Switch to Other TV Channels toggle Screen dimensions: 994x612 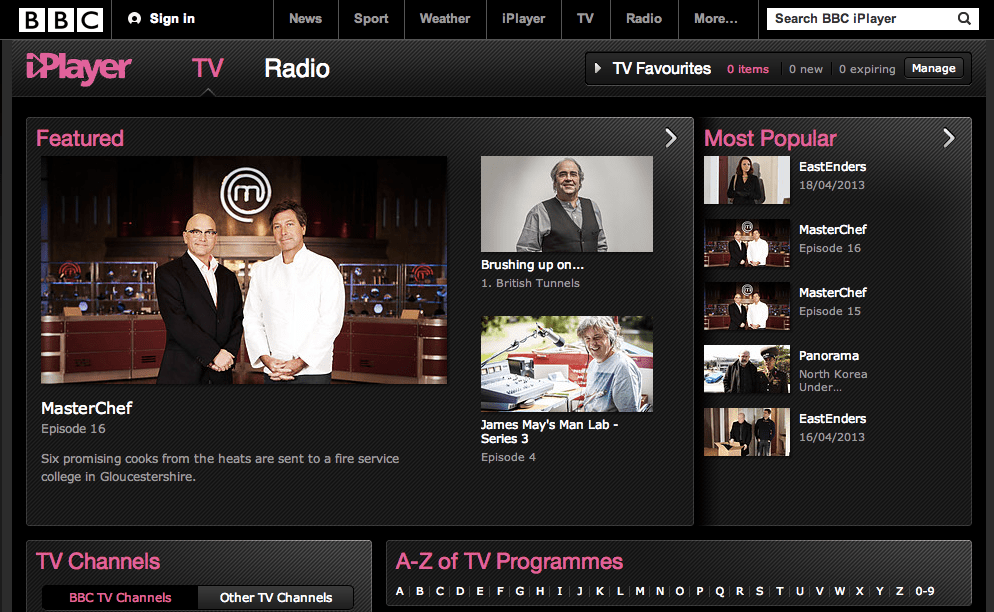coord(276,597)
